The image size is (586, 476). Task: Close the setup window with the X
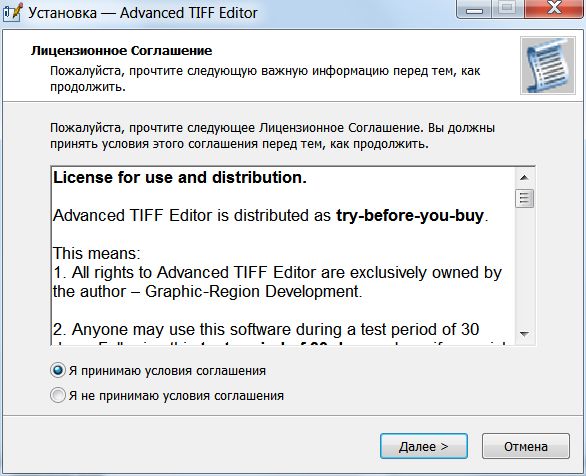coord(554,9)
